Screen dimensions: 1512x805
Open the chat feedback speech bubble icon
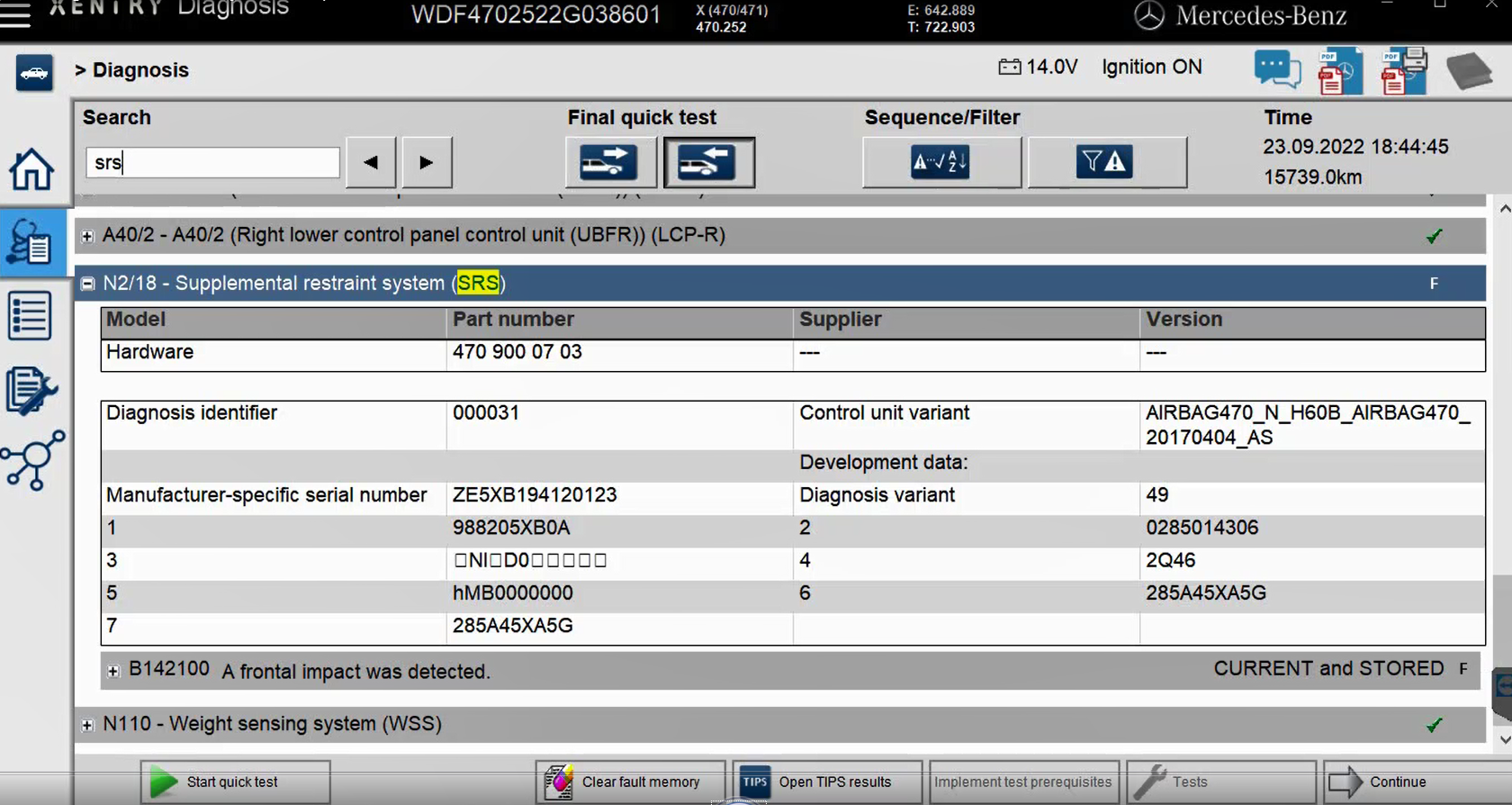pyautogui.click(x=1277, y=70)
